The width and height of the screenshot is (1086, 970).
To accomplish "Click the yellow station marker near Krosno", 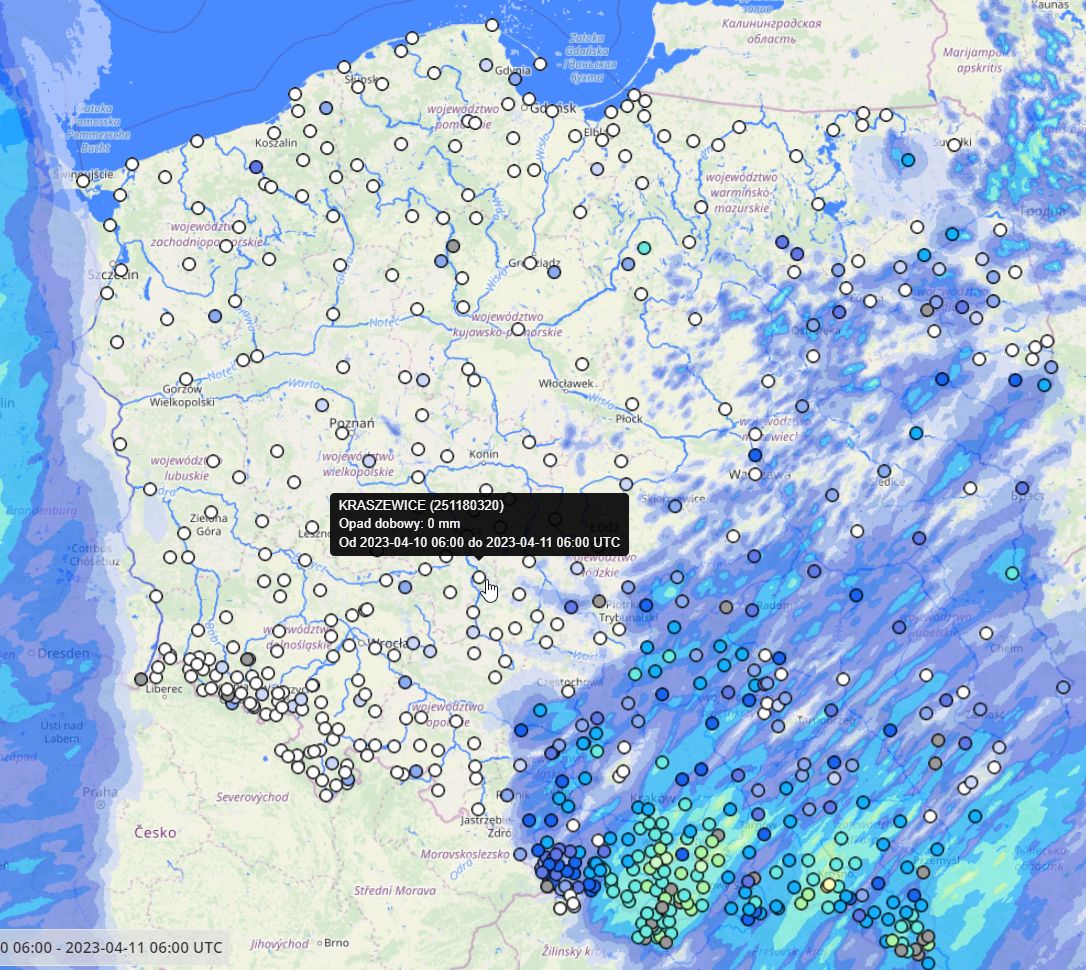I will 828,885.
